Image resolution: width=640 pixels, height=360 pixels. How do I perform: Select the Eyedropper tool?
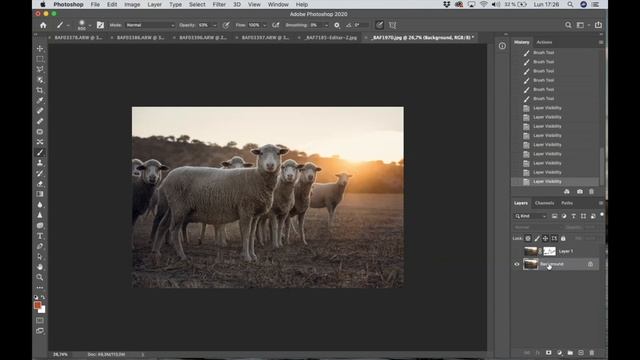tap(40, 100)
